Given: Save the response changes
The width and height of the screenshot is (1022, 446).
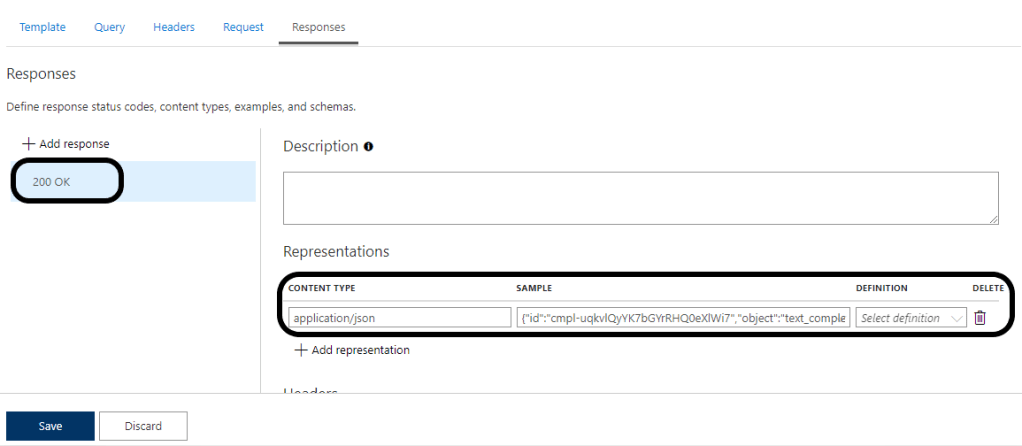Looking at the screenshot, I should [50, 426].
